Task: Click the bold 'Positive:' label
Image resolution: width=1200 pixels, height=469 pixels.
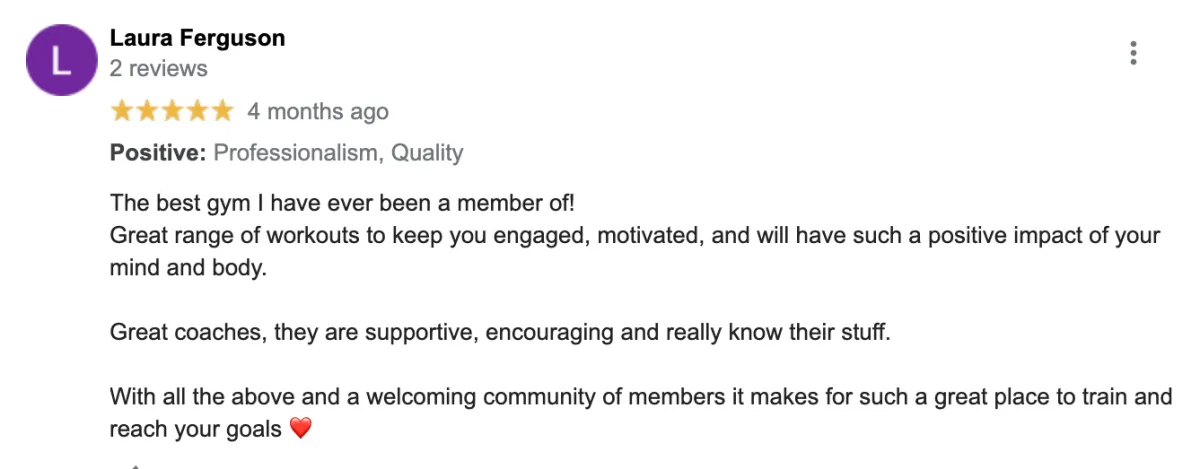Action: [158, 153]
